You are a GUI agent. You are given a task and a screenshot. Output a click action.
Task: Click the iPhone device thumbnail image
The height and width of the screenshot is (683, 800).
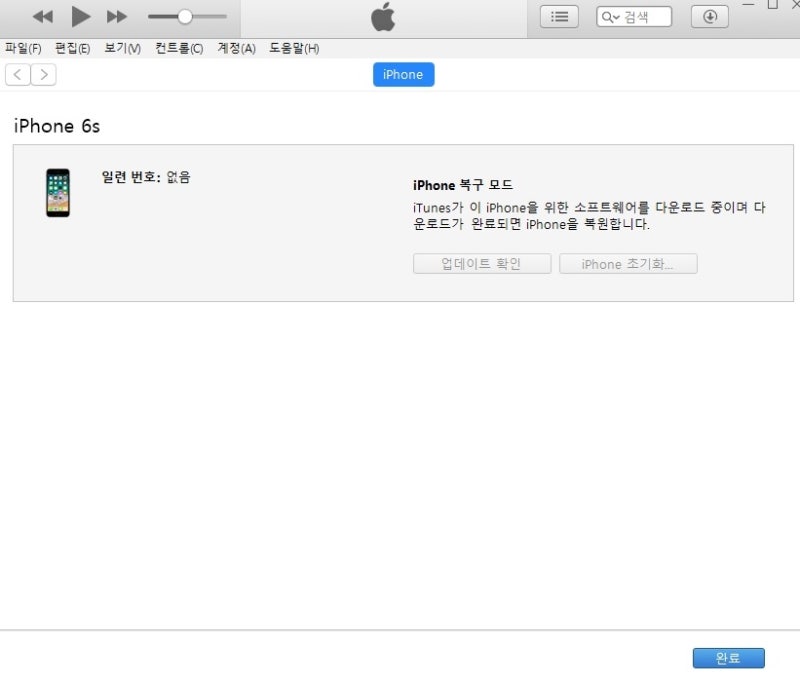point(58,193)
